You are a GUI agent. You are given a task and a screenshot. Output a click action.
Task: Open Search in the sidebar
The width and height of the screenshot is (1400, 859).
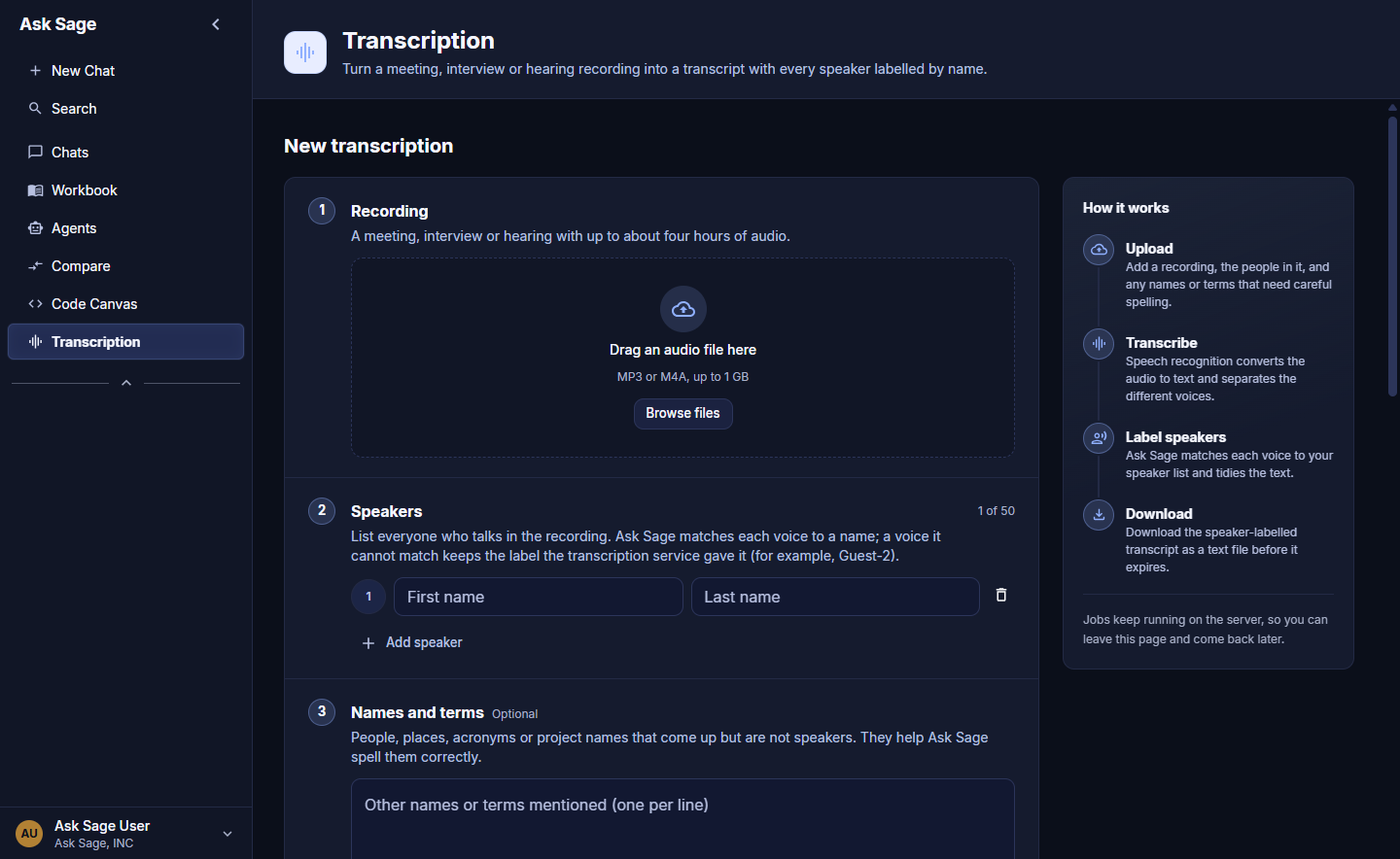tap(126, 109)
